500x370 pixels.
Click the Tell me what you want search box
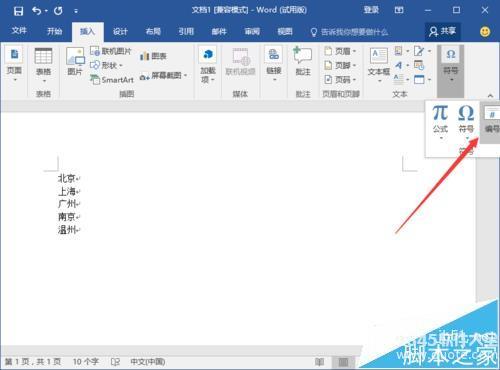(349, 32)
